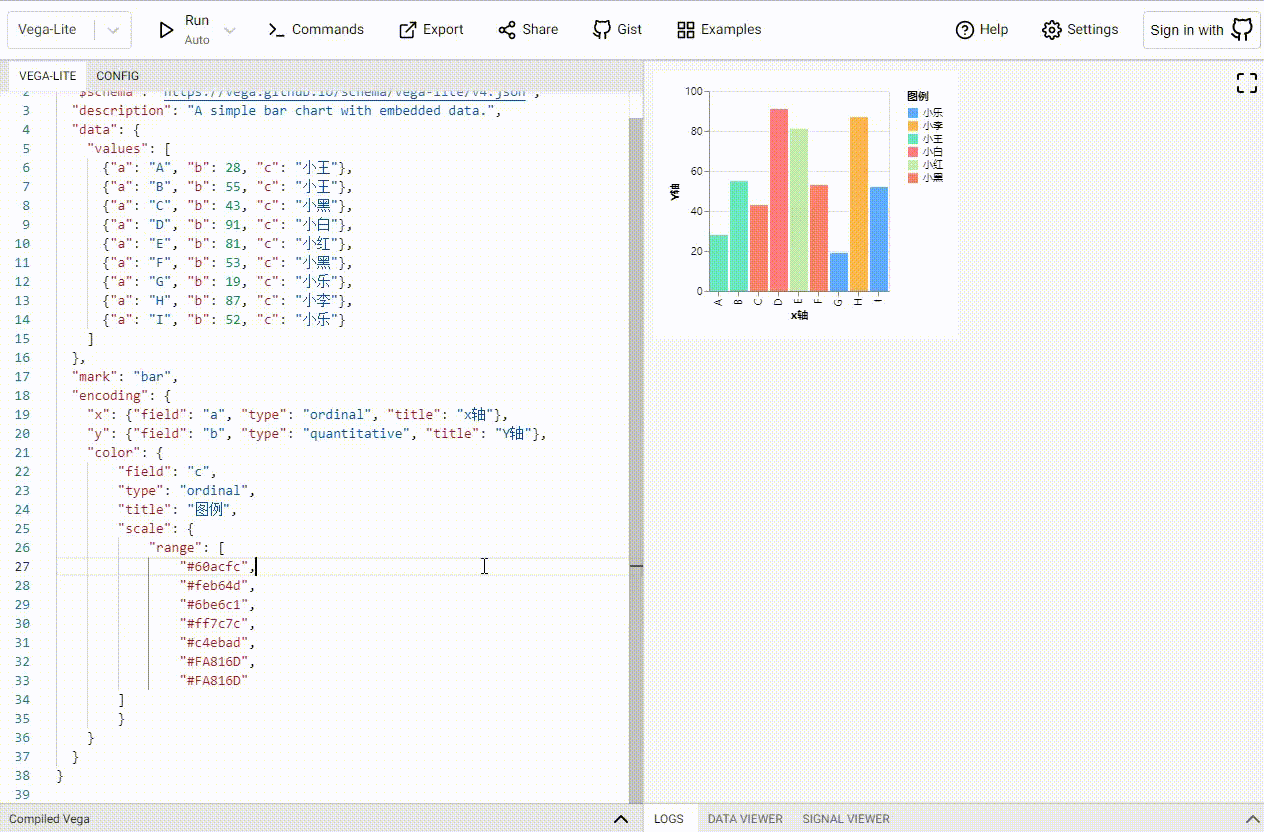Click the "#c4ebad" color value in code

coord(213,642)
